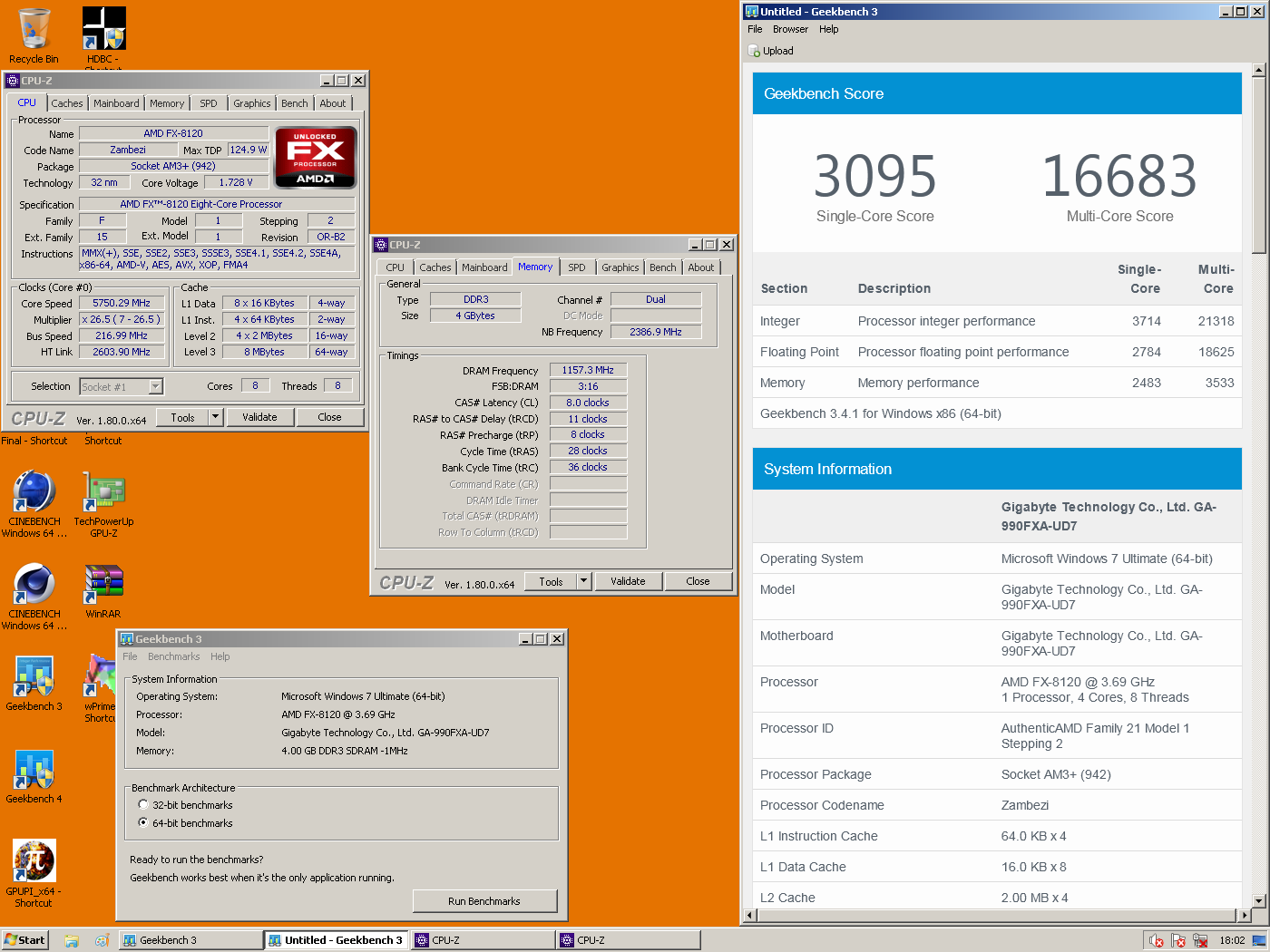
Task: Launch the first CINEBENCH Windows 64 desktop icon
Action: click(x=34, y=503)
